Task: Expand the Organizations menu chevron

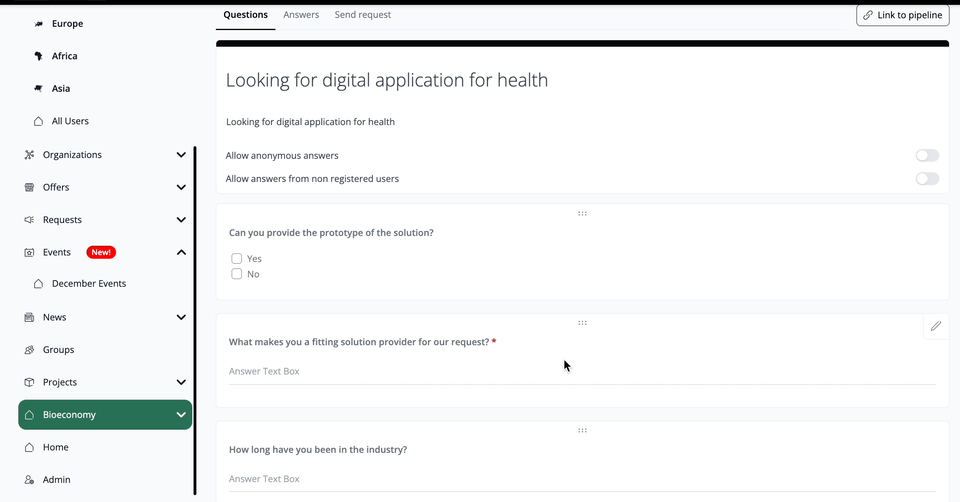Action: click(181, 155)
